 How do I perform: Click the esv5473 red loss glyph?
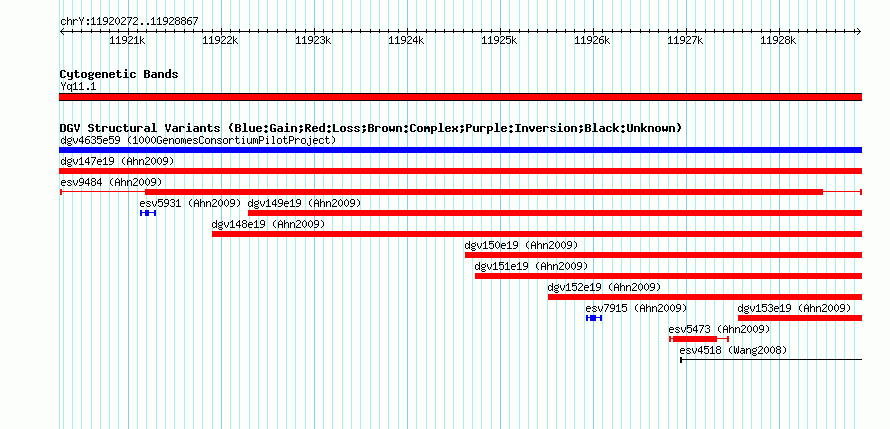click(699, 339)
